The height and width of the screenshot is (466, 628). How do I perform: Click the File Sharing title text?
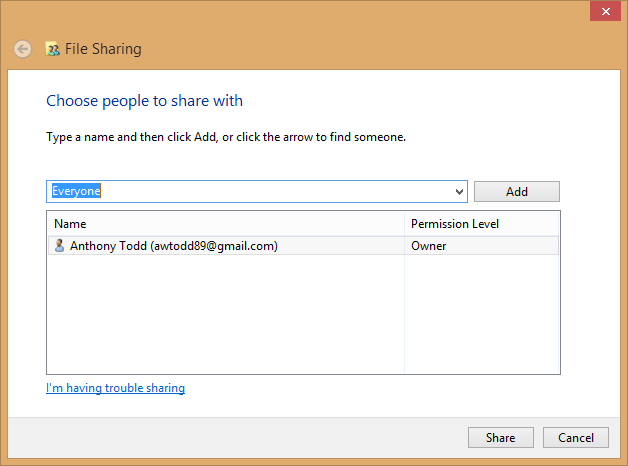[103, 49]
